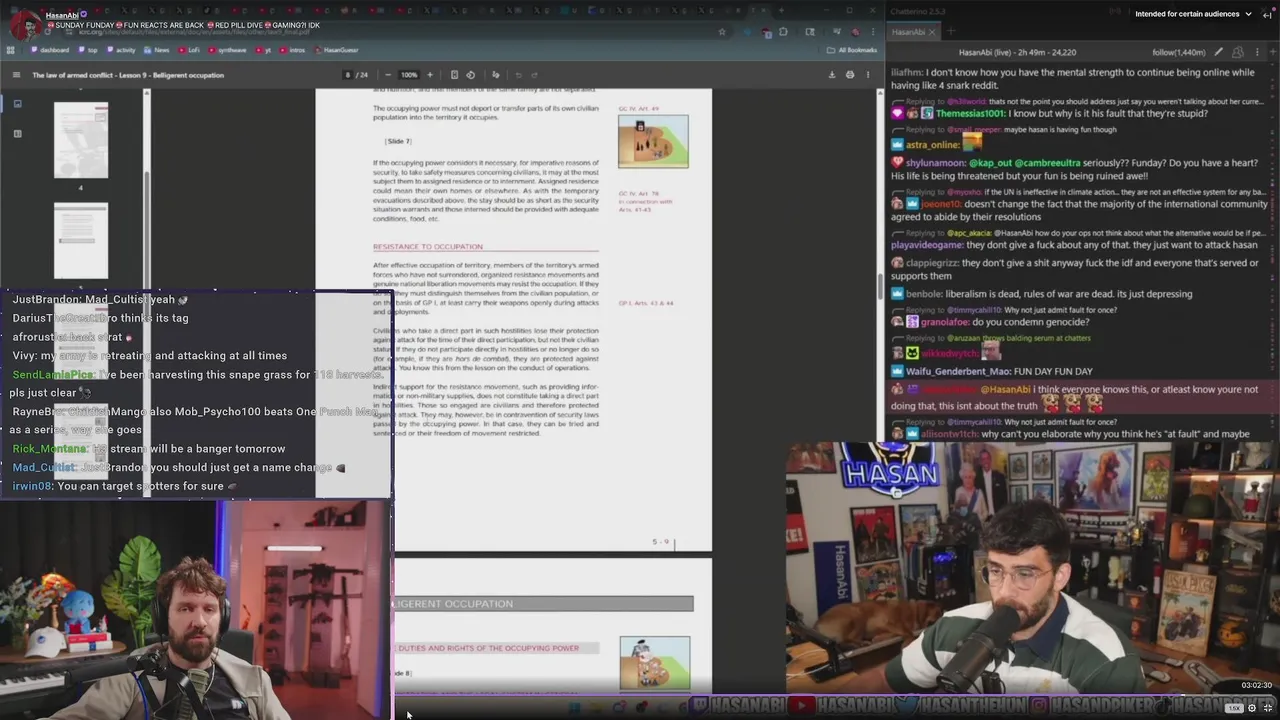This screenshot has width=1280, height=720.
Task: Change the 1.5x playback speed button
Action: (1235, 708)
